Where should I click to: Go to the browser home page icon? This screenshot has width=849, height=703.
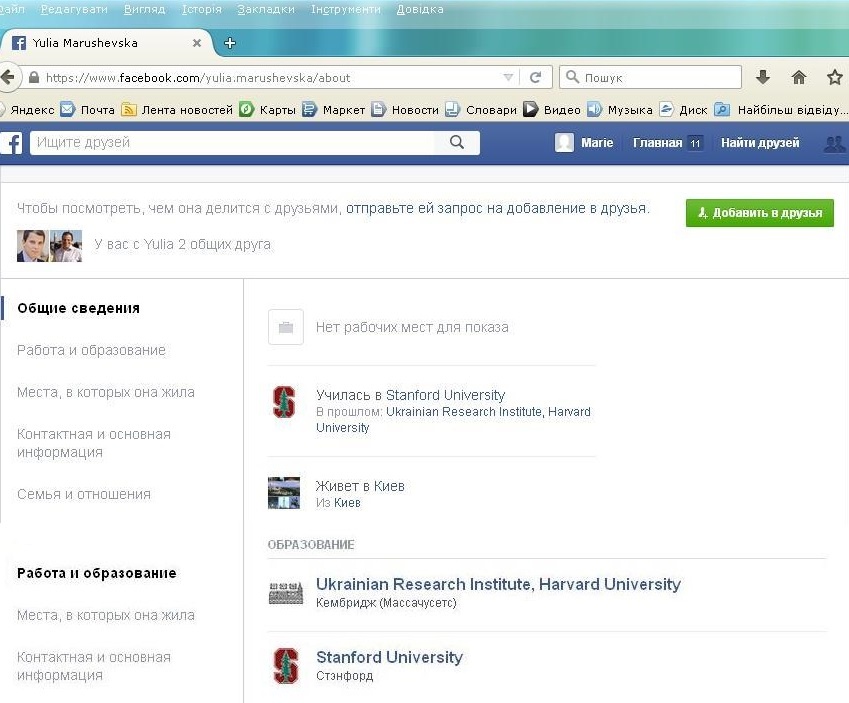point(798,77)
